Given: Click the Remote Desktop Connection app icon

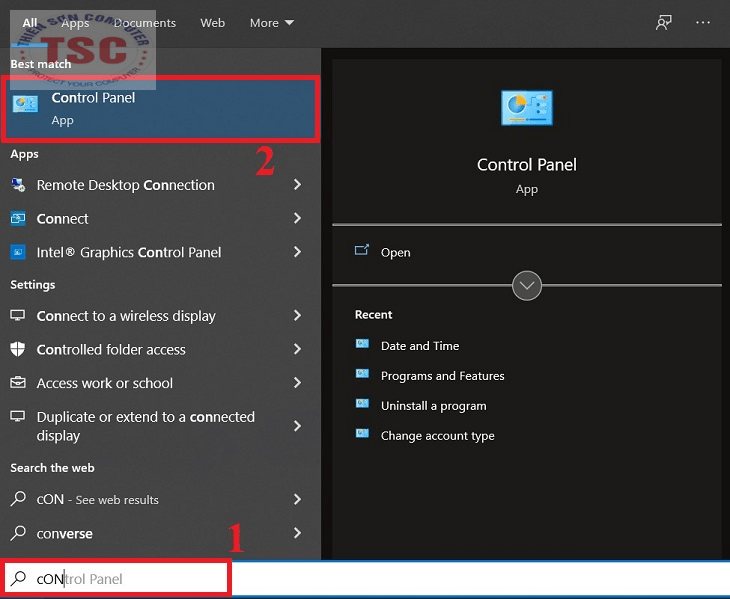Looking at the screenshot, I should coord(18,185).
